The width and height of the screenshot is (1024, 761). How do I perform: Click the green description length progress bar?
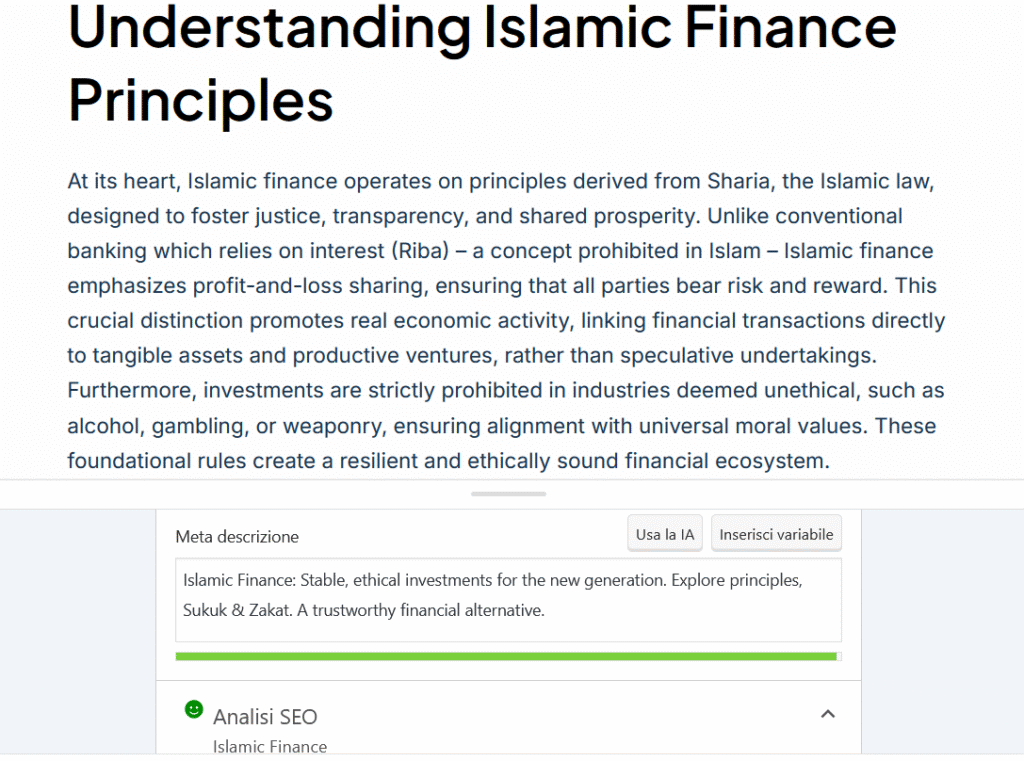(x=508, y=656)
